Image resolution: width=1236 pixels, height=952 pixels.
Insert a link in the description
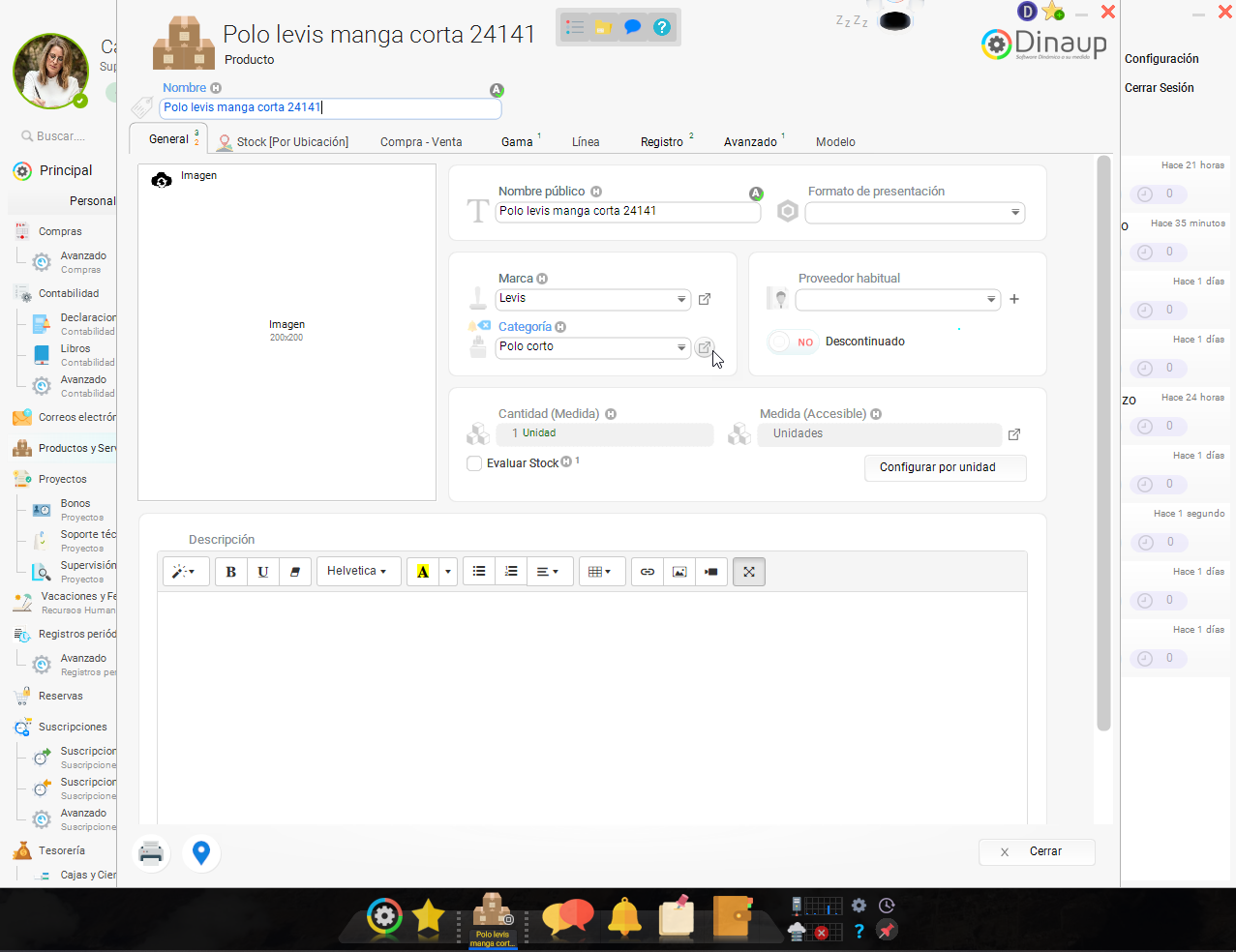point(648,572)
